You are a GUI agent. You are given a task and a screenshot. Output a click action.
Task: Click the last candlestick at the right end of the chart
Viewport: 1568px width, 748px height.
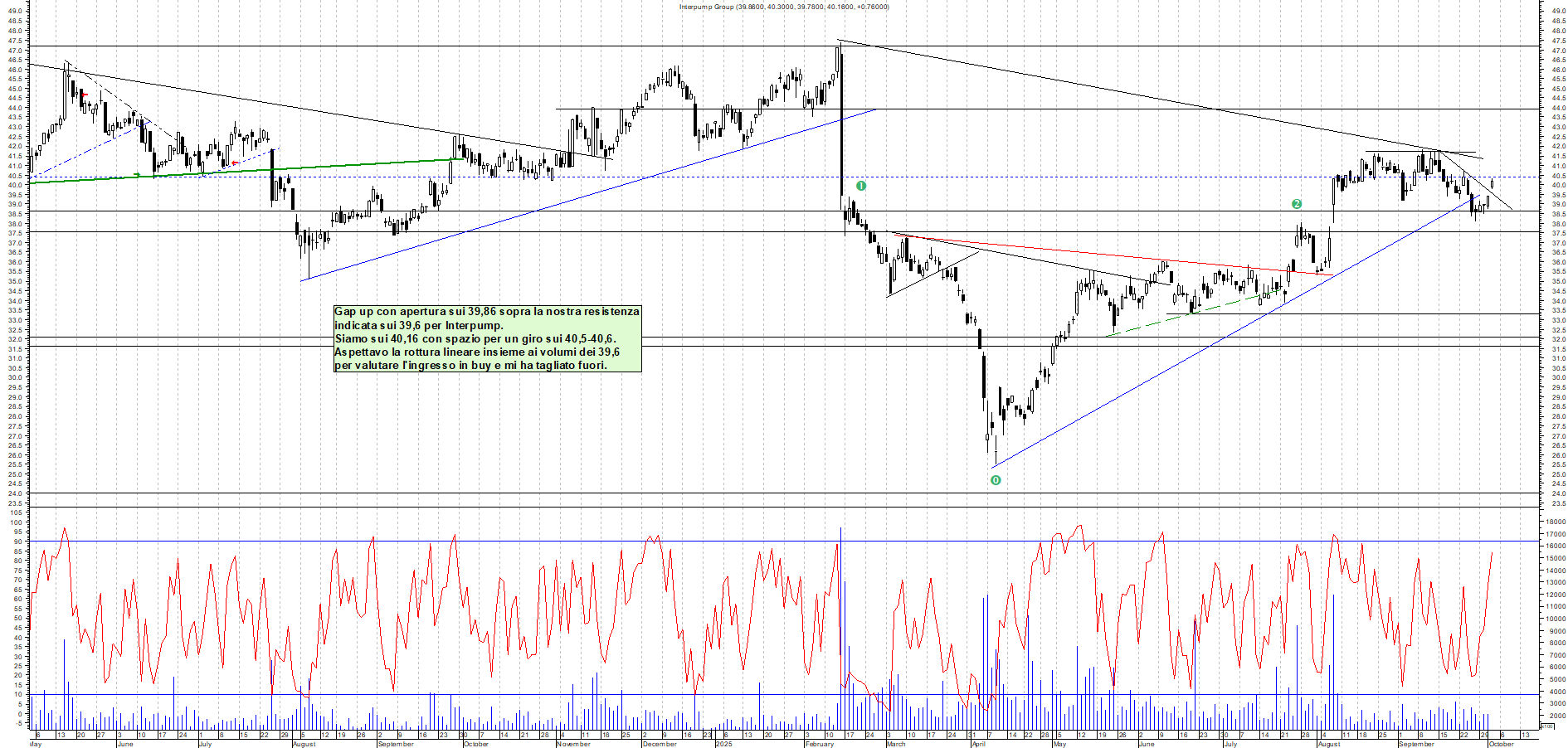(x=1493, y=183)
